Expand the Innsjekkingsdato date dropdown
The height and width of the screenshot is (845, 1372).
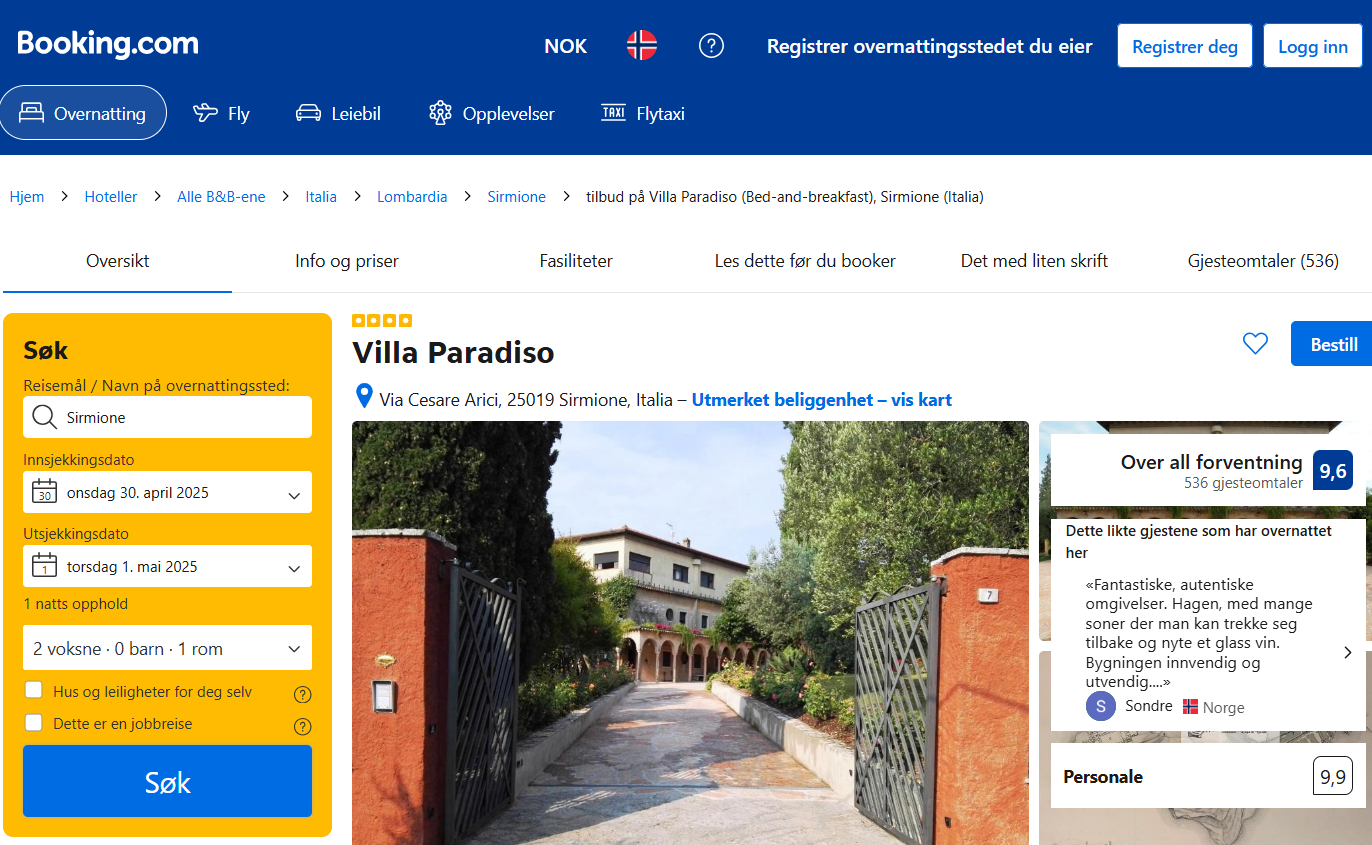168,493
